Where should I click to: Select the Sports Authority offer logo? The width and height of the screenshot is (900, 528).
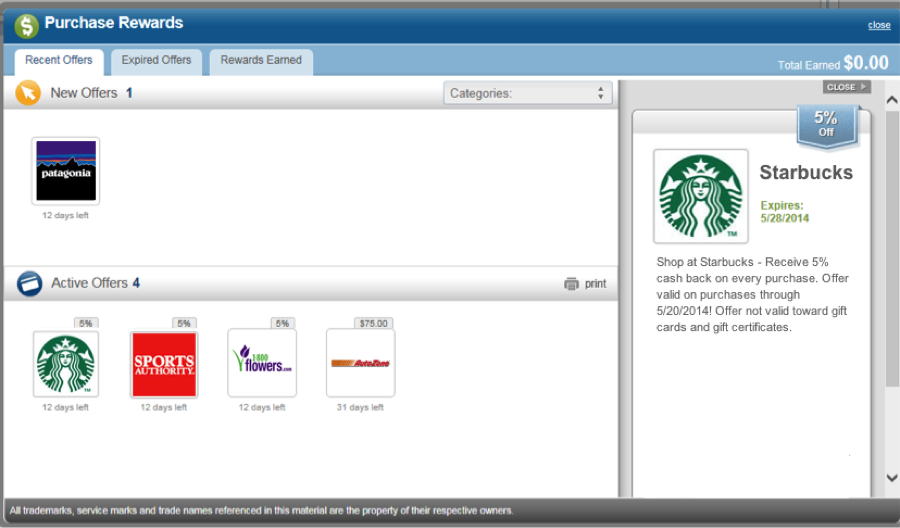coord(164,364)
